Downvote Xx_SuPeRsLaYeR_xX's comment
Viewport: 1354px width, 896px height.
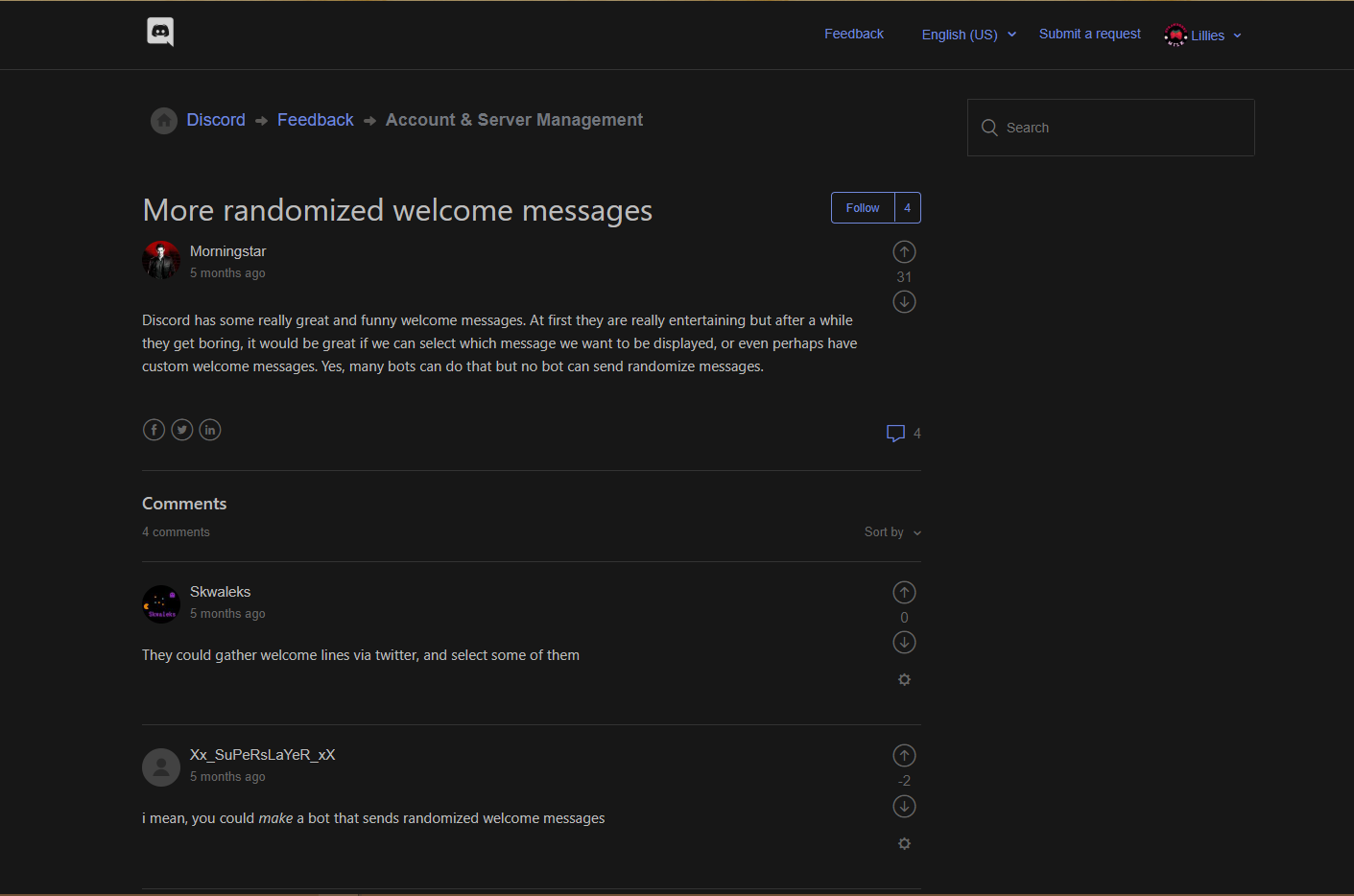(x=903, y=806)
